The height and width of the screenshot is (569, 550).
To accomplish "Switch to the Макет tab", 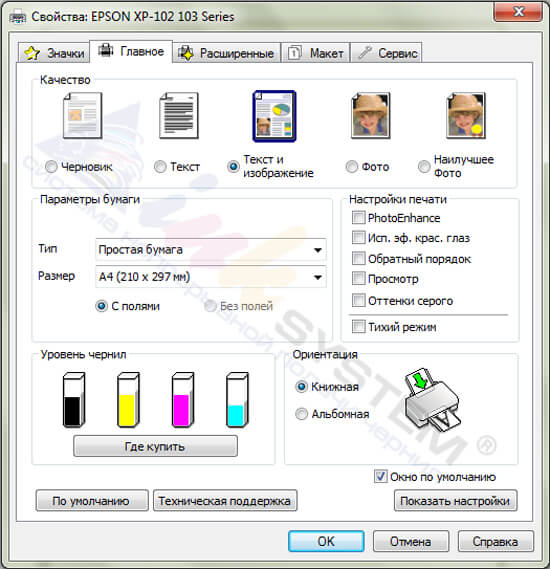I will tap(316, 53).
